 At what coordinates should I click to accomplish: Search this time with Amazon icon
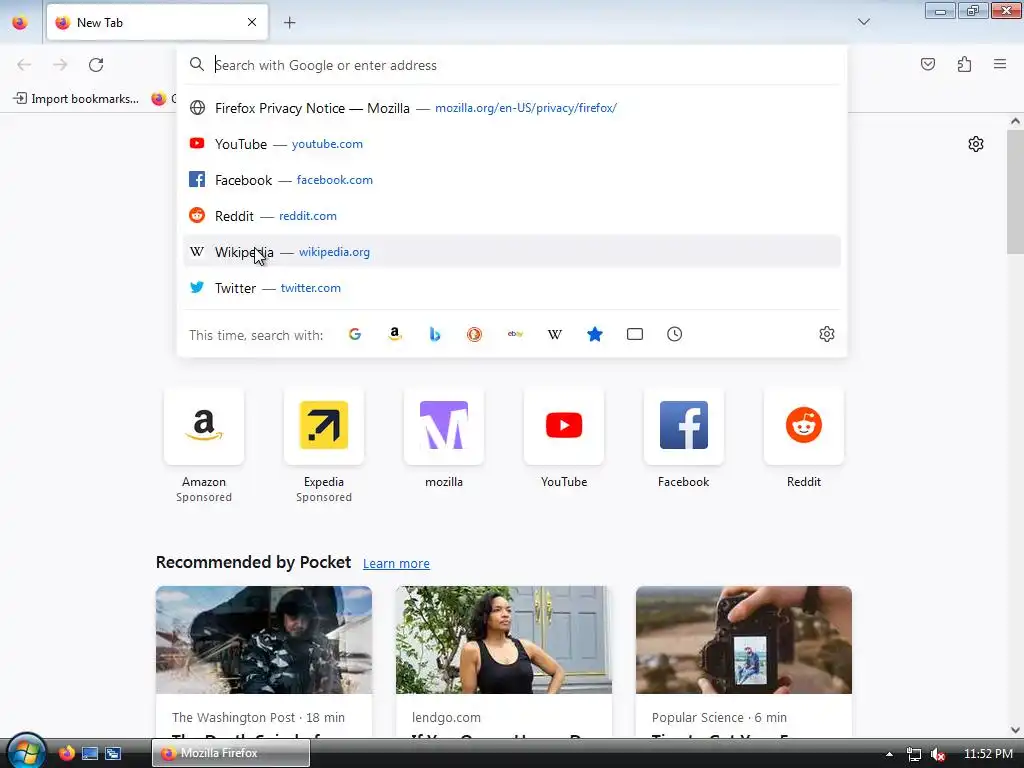click(x=394, y=334)
